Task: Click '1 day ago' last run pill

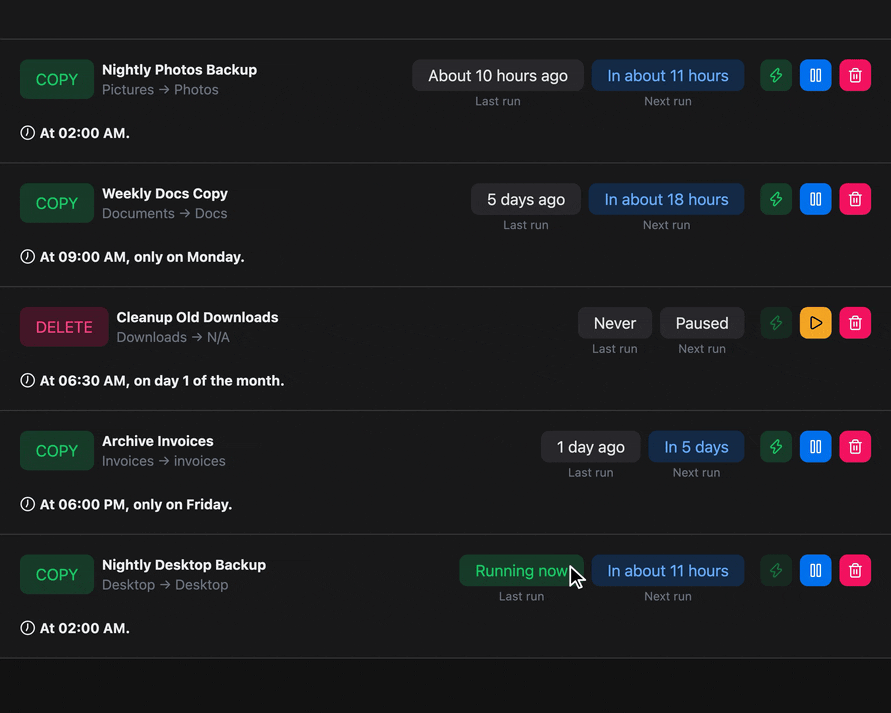Action: click(x=590, y=447)
